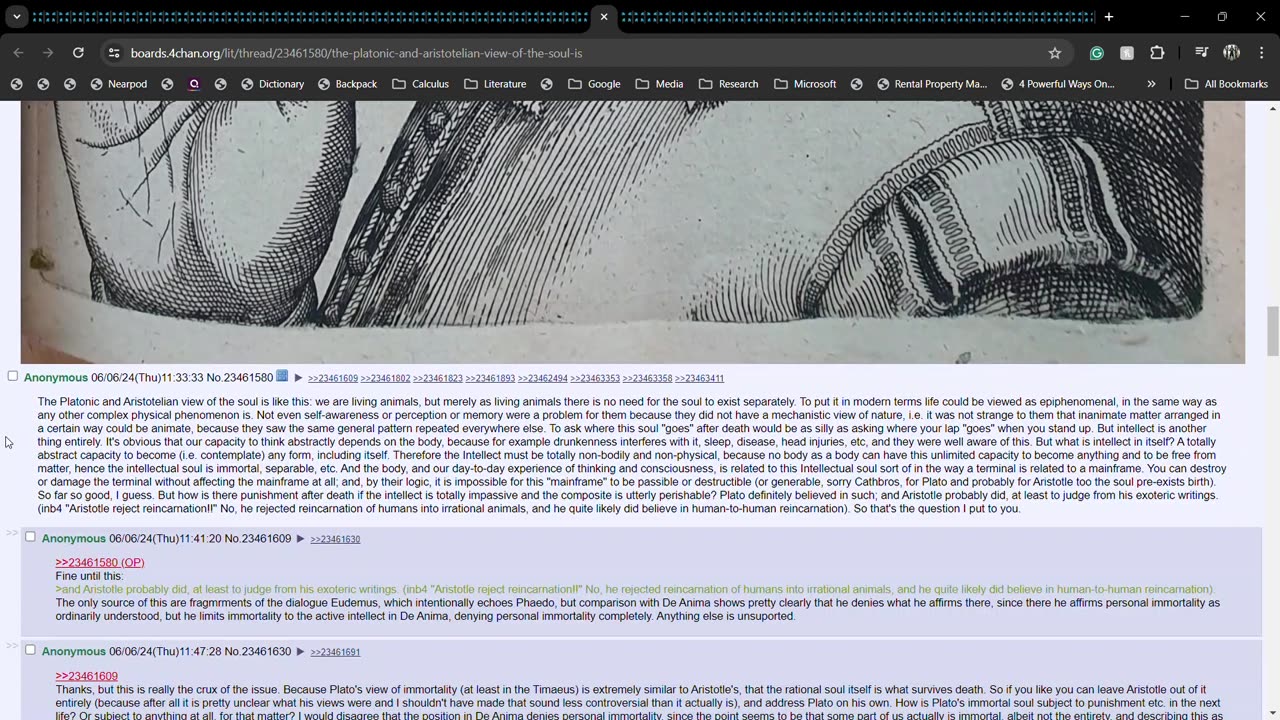
Task: Go back to previous page
Action: click(x=18, y=53)
